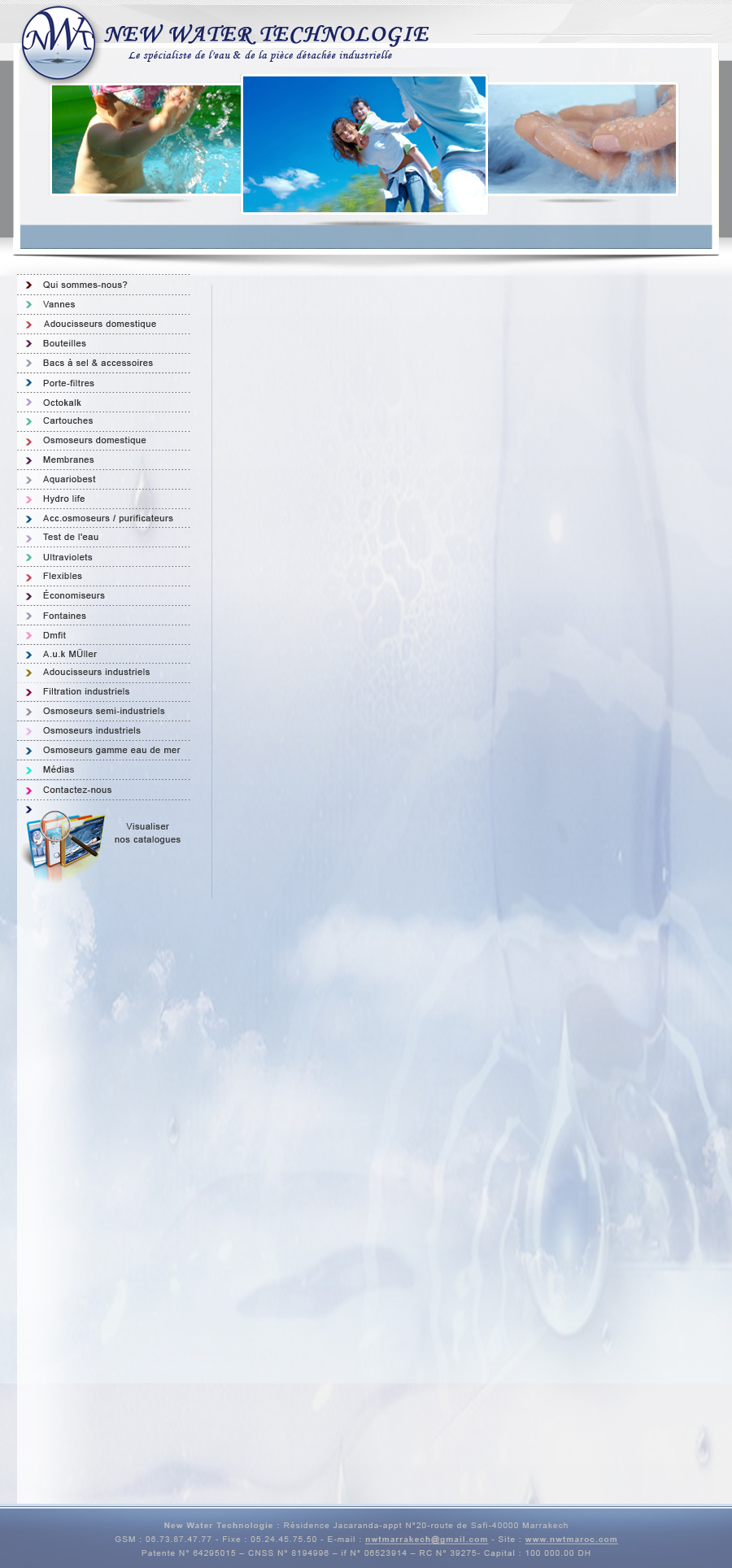Click arrow icon beside Contactez-nous
This screenshot has height=1568, width=732.
pyautogui.click(x=28, y=791)
